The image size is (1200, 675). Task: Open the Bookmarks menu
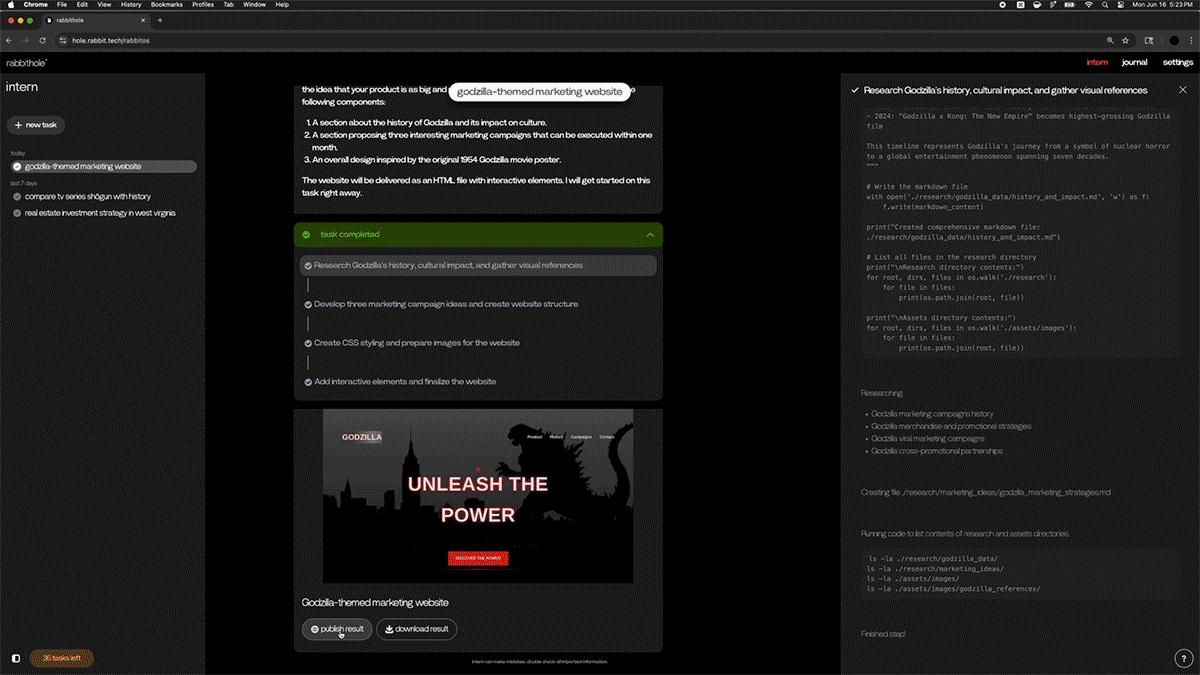tap(167, 5)
